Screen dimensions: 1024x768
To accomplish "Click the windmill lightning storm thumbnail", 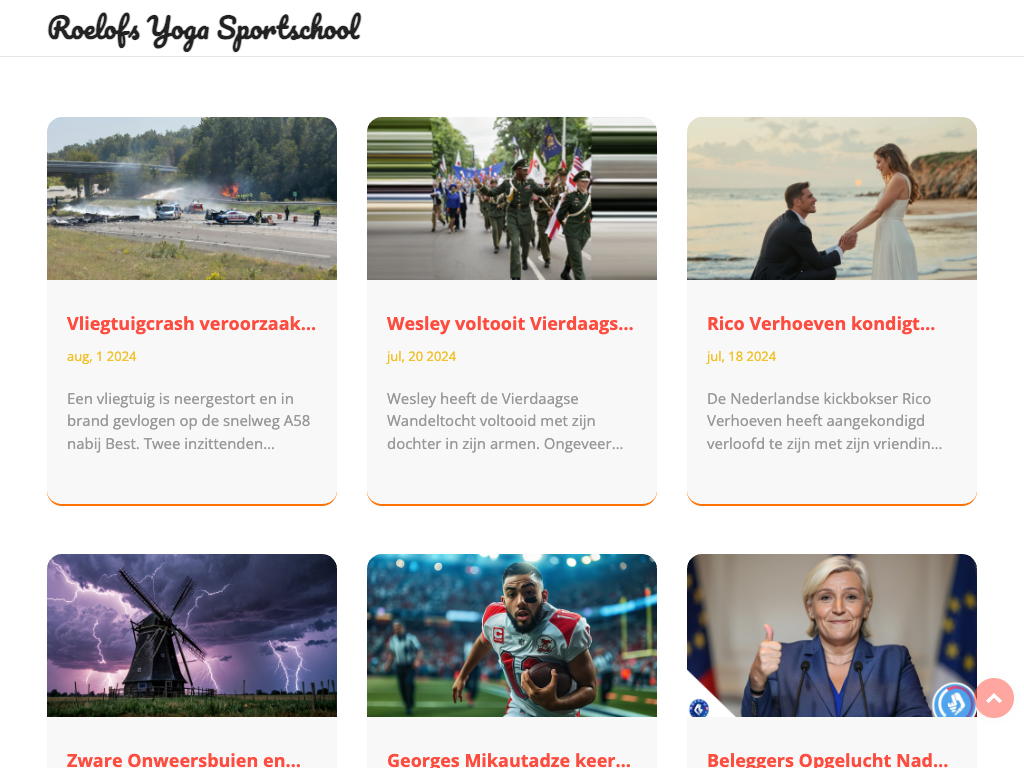I will click(x=192, y=635).
